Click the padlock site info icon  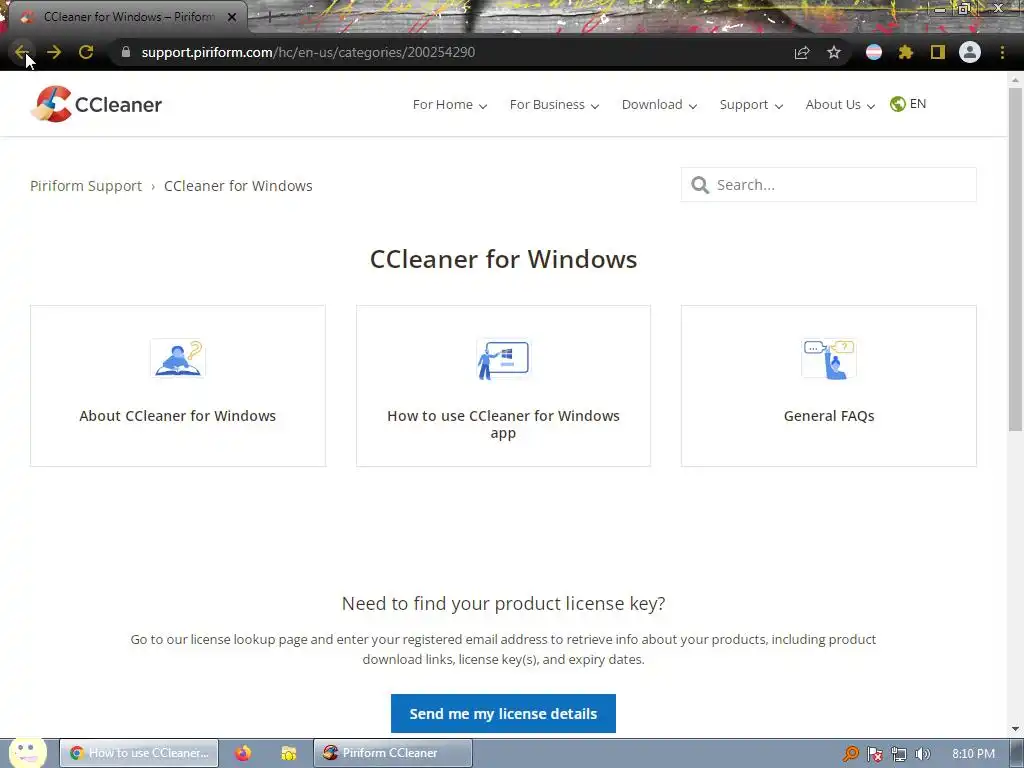tap(126, 52)
